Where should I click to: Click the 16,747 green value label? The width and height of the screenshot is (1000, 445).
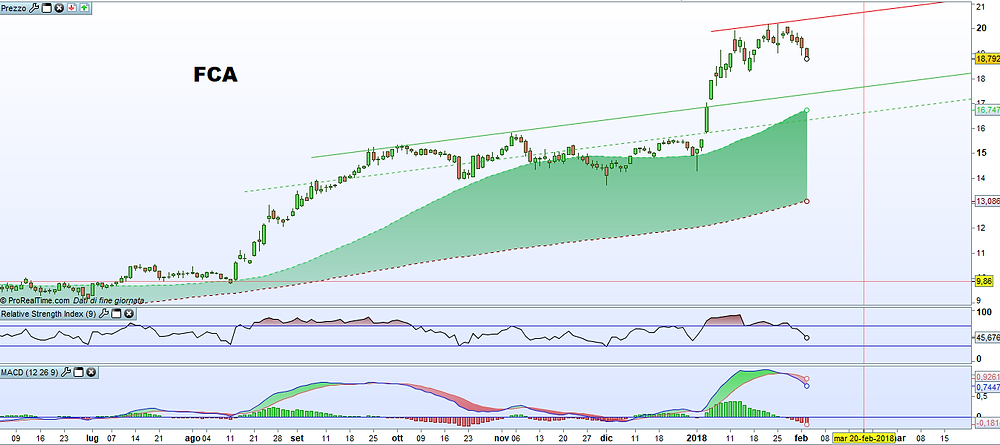tap(988, 110)
